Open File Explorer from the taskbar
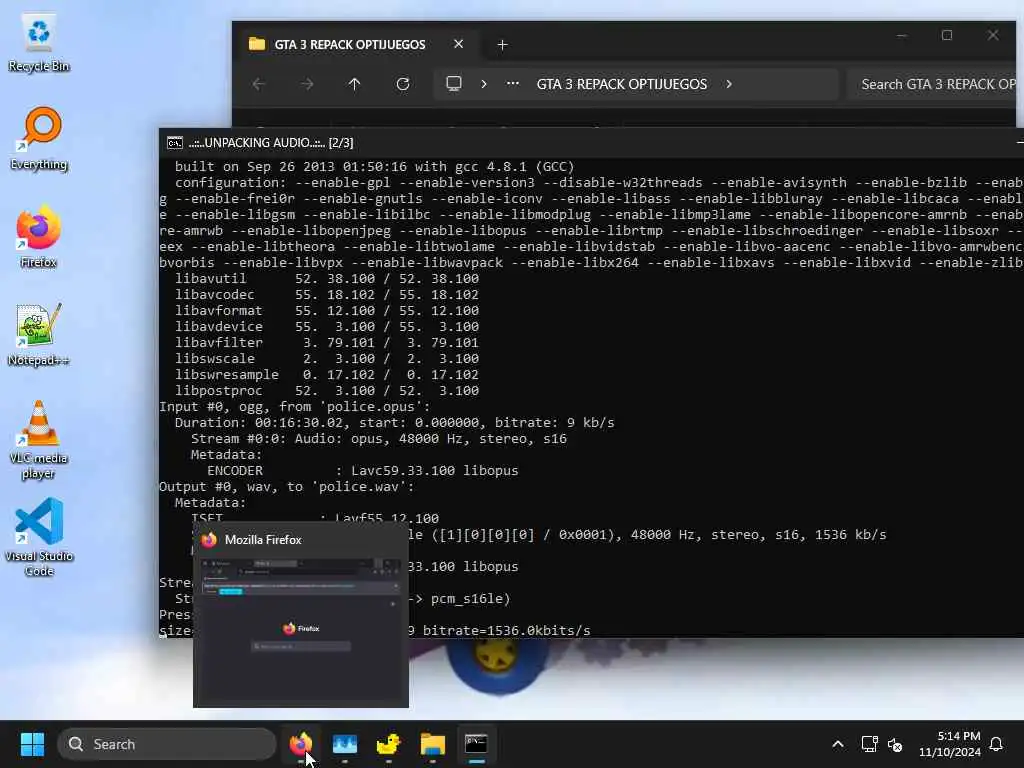The width and height of the screenshot is (1024, 768). tap(432, 744)
